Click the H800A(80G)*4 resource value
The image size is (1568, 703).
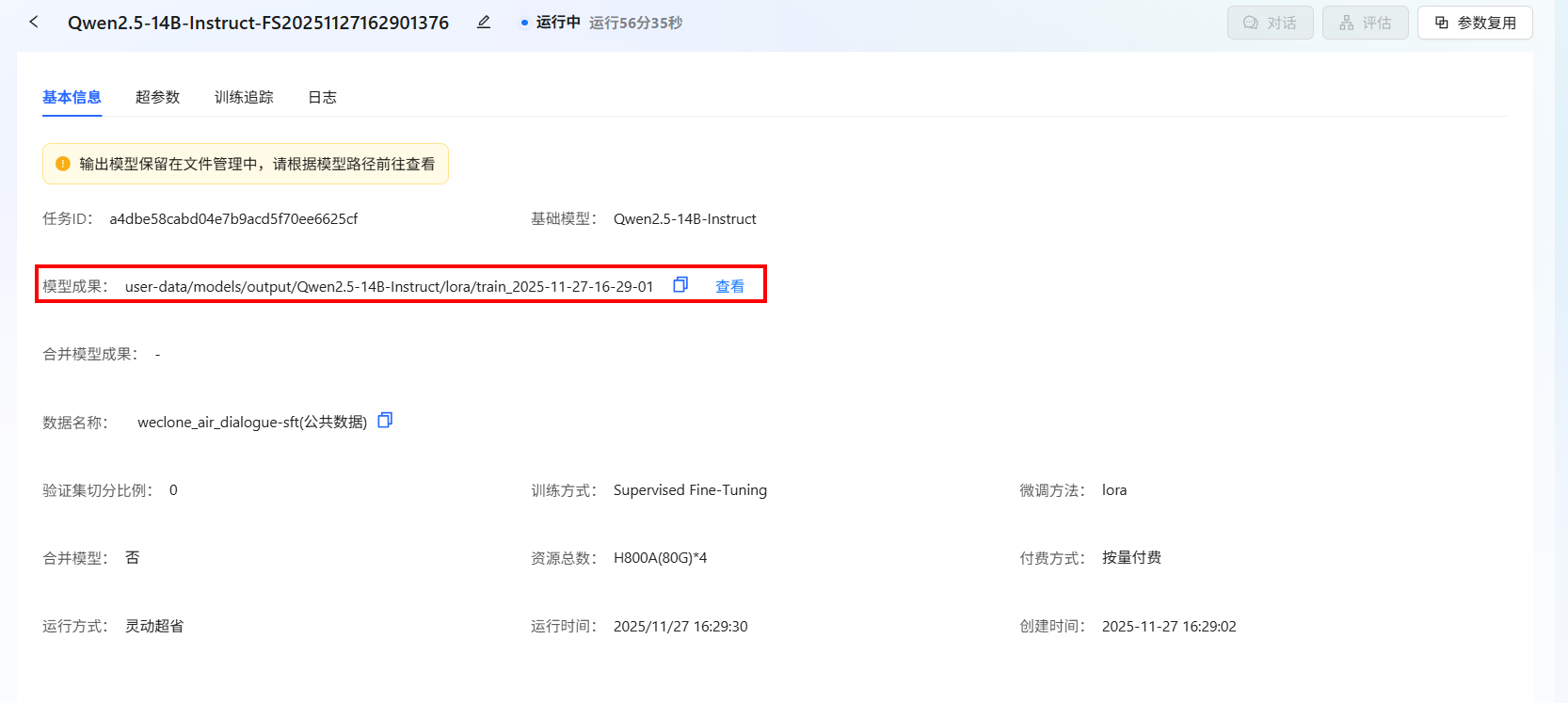(660, 558)
